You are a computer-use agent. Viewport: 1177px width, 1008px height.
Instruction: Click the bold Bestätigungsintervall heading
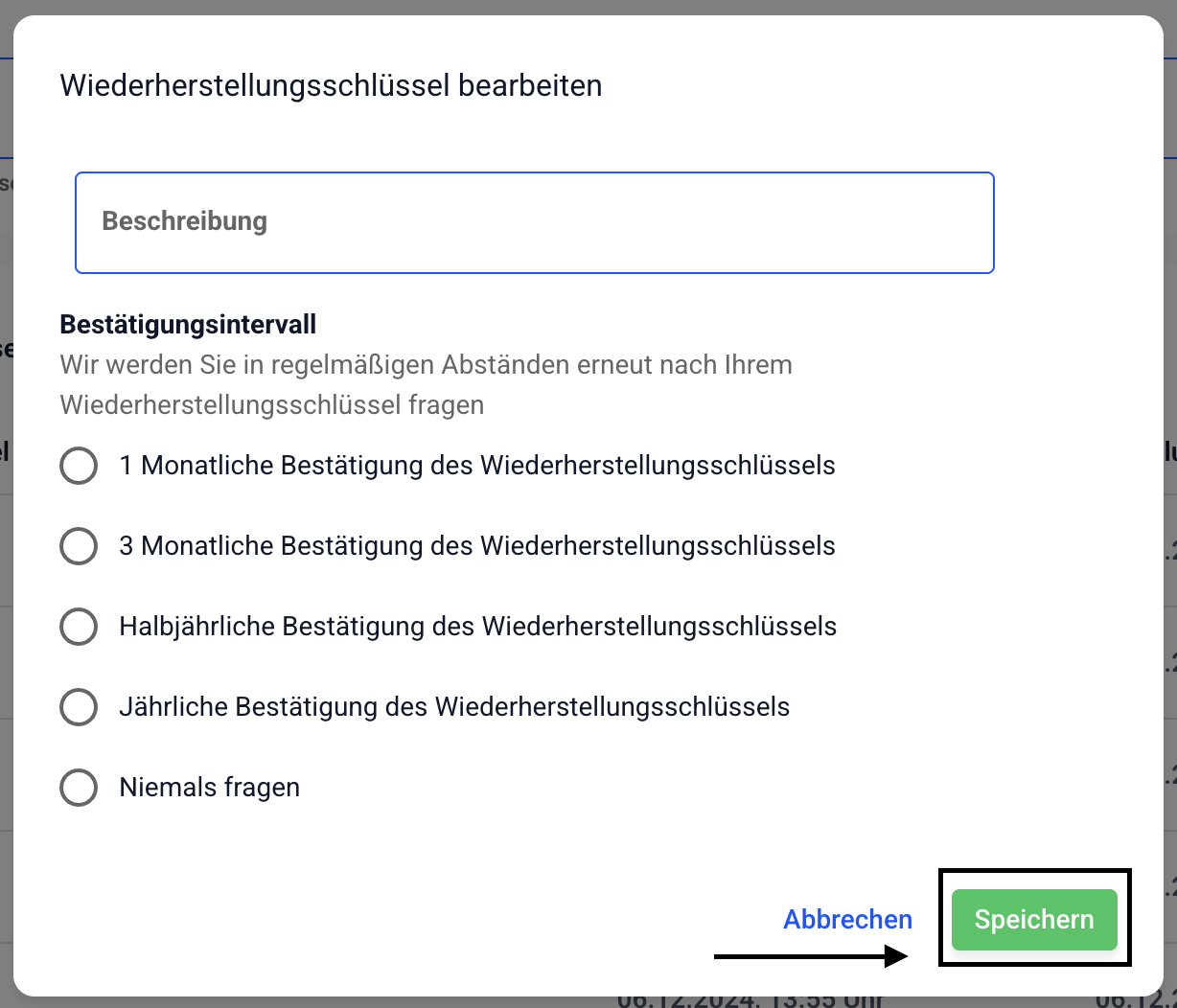[x=188, y=325]
